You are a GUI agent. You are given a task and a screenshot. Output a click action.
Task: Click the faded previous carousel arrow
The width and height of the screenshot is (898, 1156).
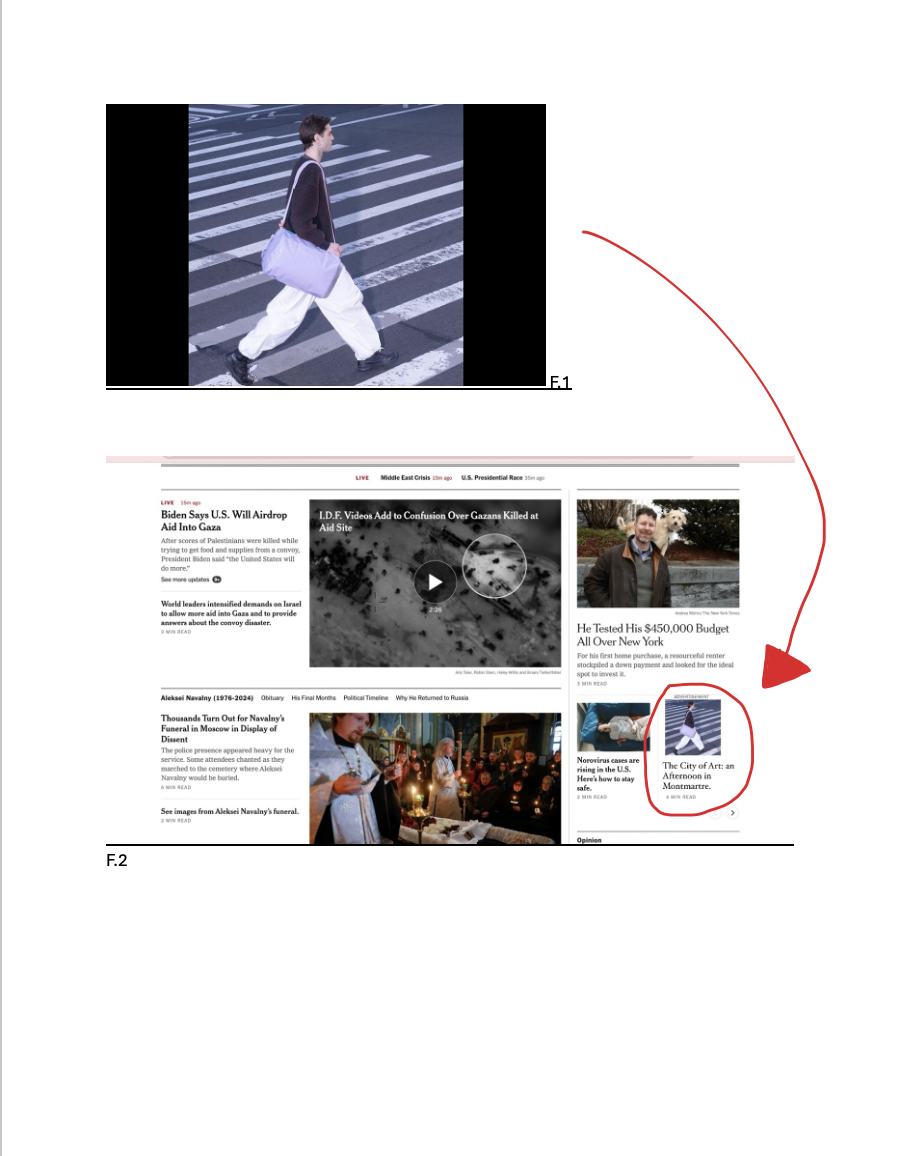715,812
